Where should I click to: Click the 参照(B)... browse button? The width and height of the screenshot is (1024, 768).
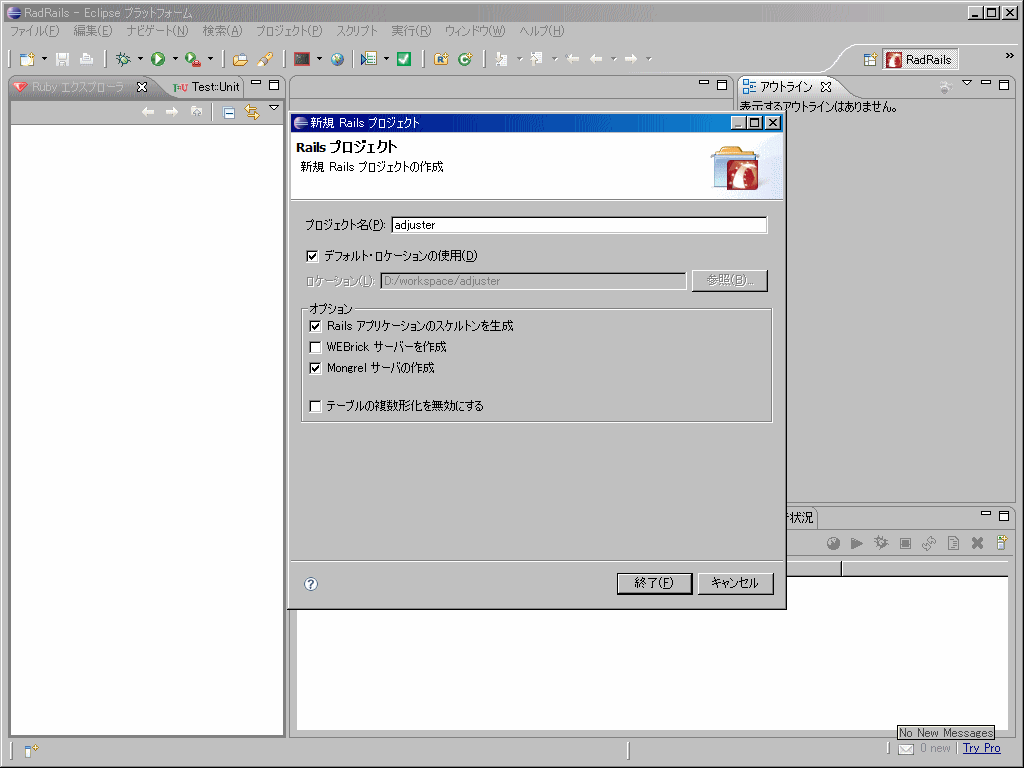729,281
